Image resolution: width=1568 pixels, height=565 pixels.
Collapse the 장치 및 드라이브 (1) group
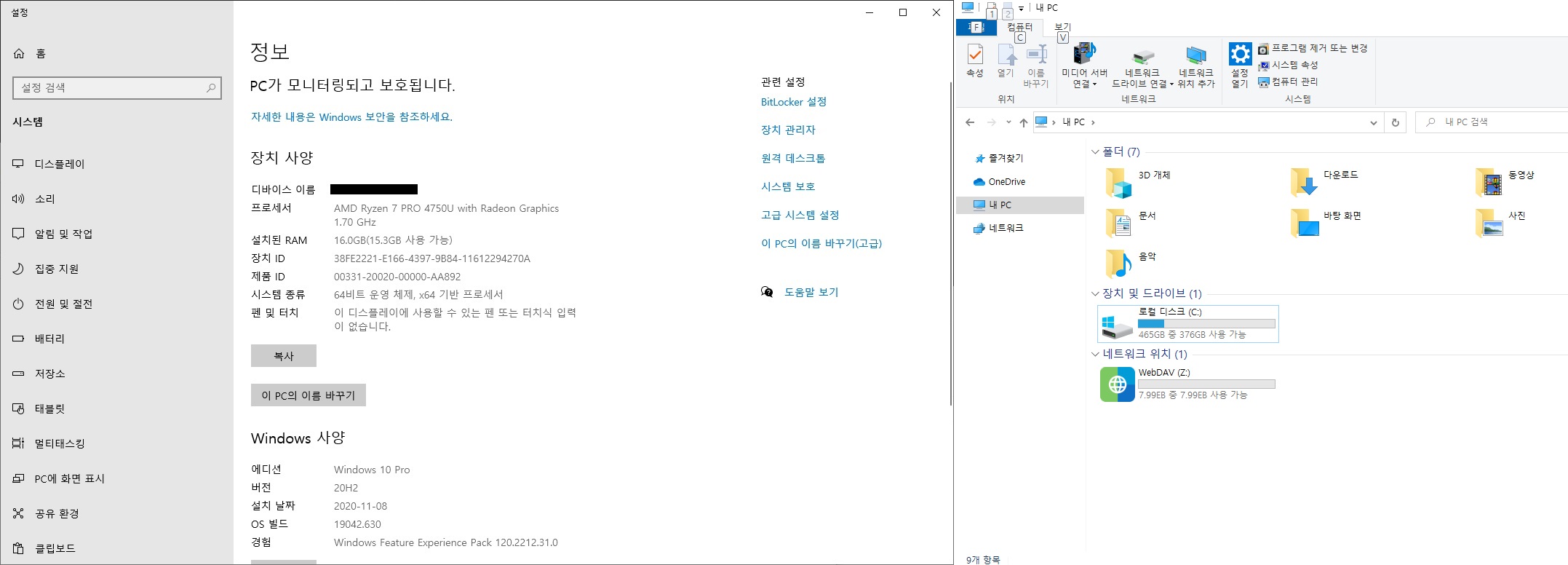[1095, 294]
